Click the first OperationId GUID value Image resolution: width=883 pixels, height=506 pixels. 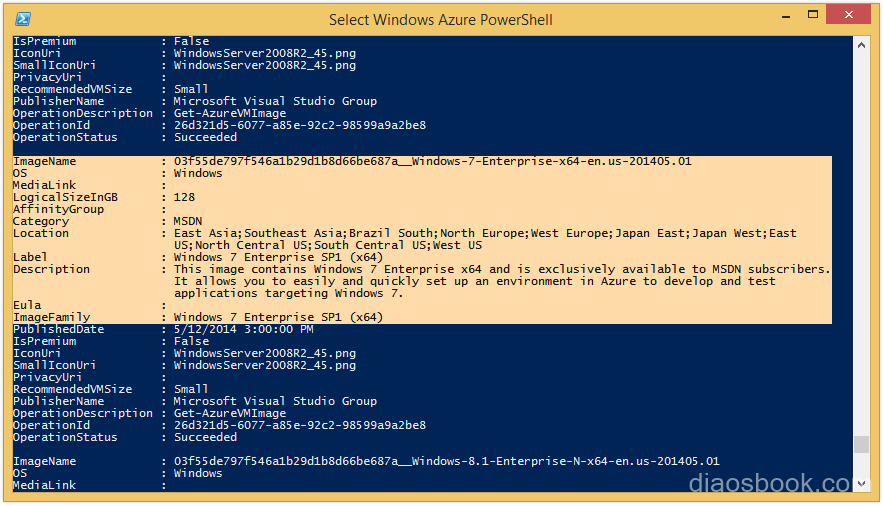pyautogui.click(x=300, y=126)
